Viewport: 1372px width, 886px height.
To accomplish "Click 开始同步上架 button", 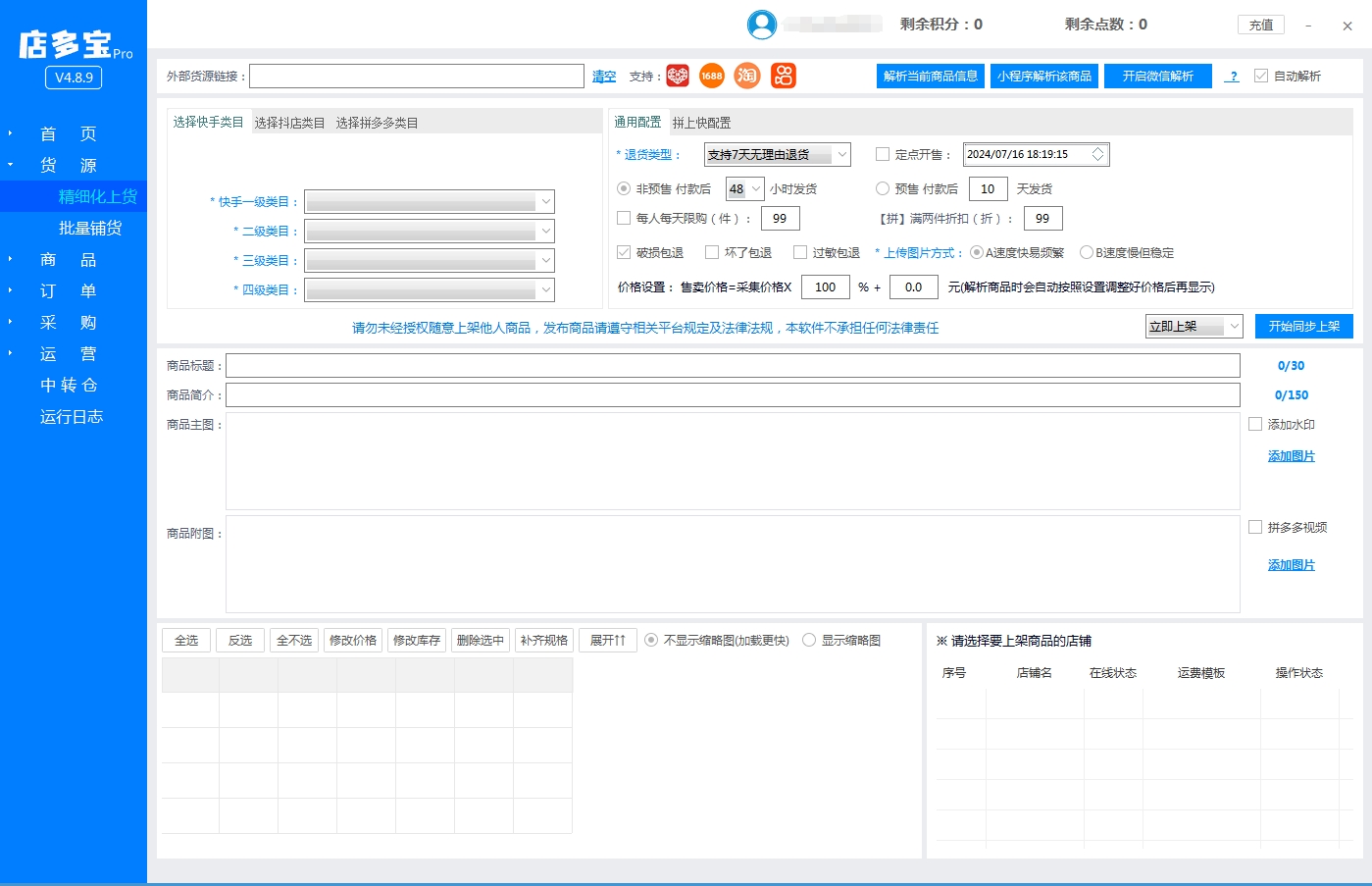I will tap(1304, 326).
